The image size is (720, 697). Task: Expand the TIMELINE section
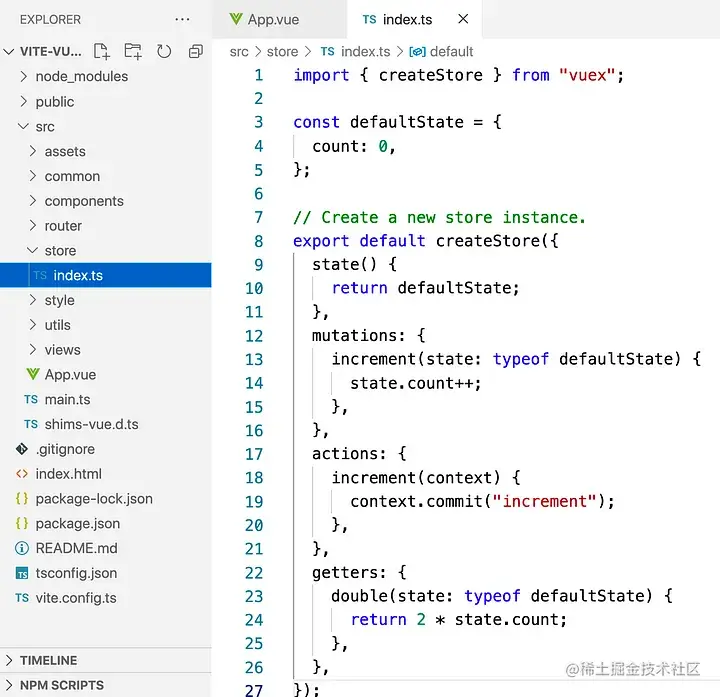click(x=106, y=660)
